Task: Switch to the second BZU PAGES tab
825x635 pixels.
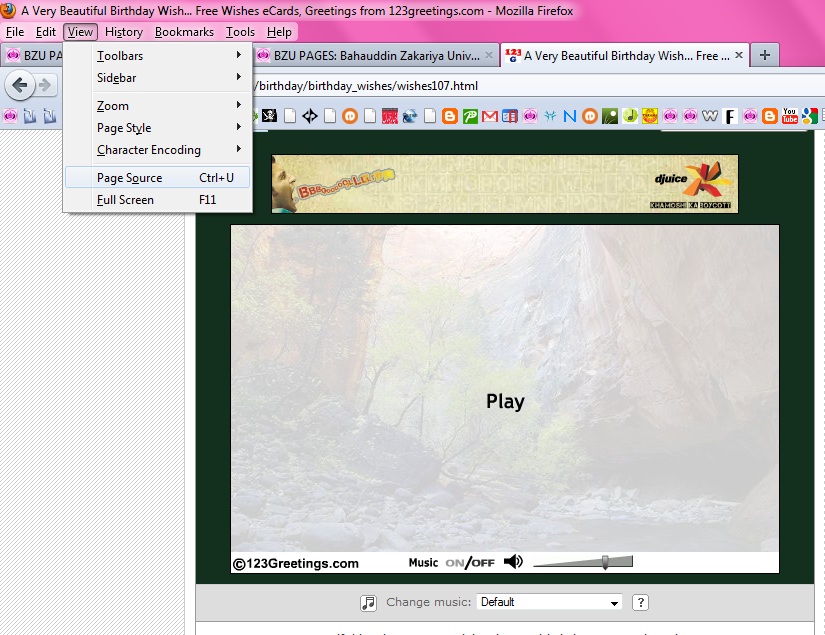Action: (x=374, y=56)
